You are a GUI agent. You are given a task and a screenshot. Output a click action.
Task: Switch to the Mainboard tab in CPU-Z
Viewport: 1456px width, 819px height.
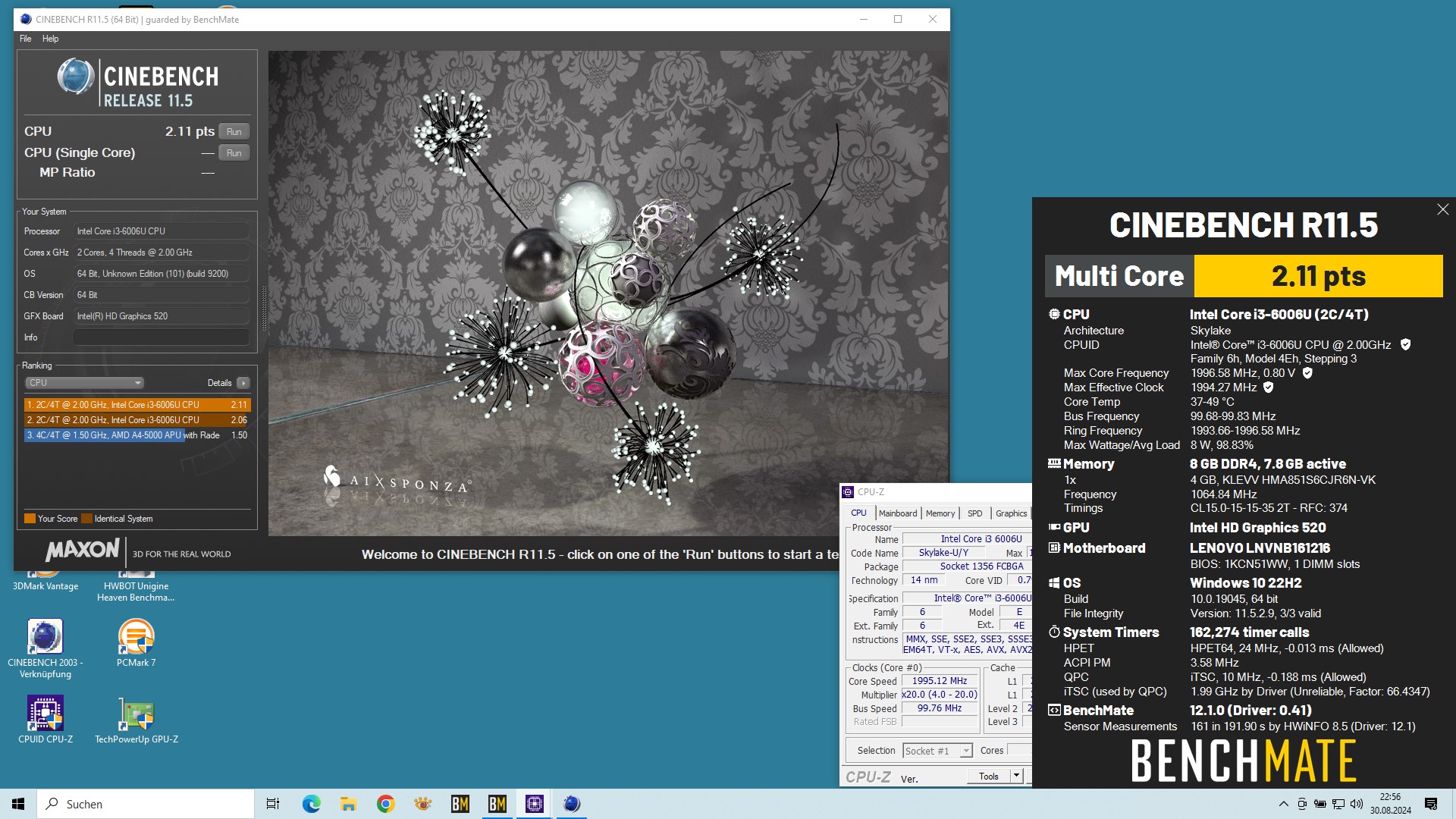pyautogui.click(x=898, y=513)
